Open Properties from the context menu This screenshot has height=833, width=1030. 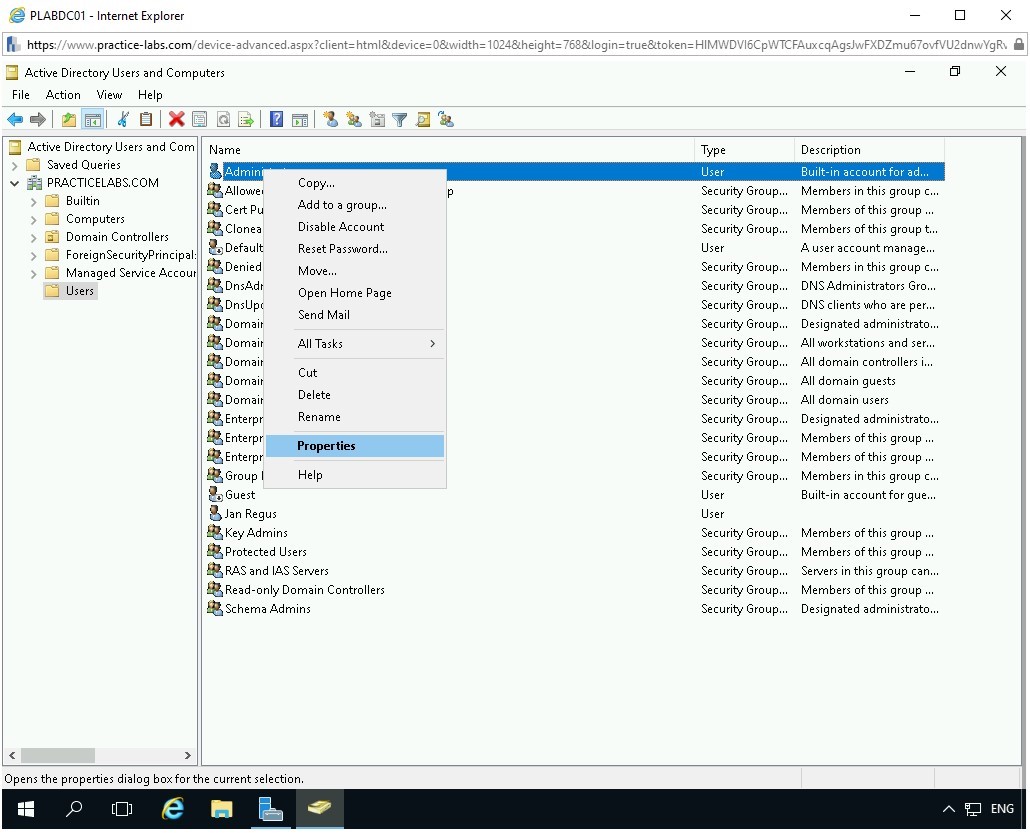(x=355, y=446)
